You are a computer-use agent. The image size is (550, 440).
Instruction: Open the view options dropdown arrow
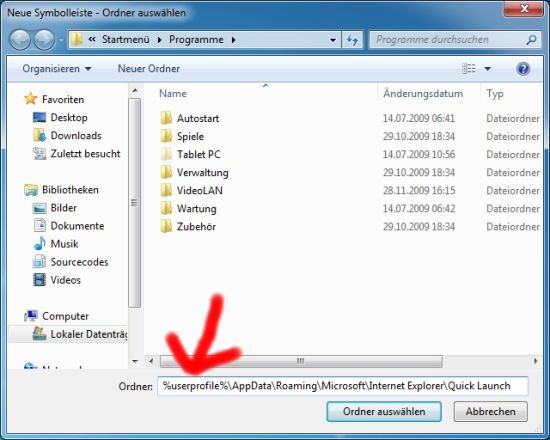tap(488, 69)
